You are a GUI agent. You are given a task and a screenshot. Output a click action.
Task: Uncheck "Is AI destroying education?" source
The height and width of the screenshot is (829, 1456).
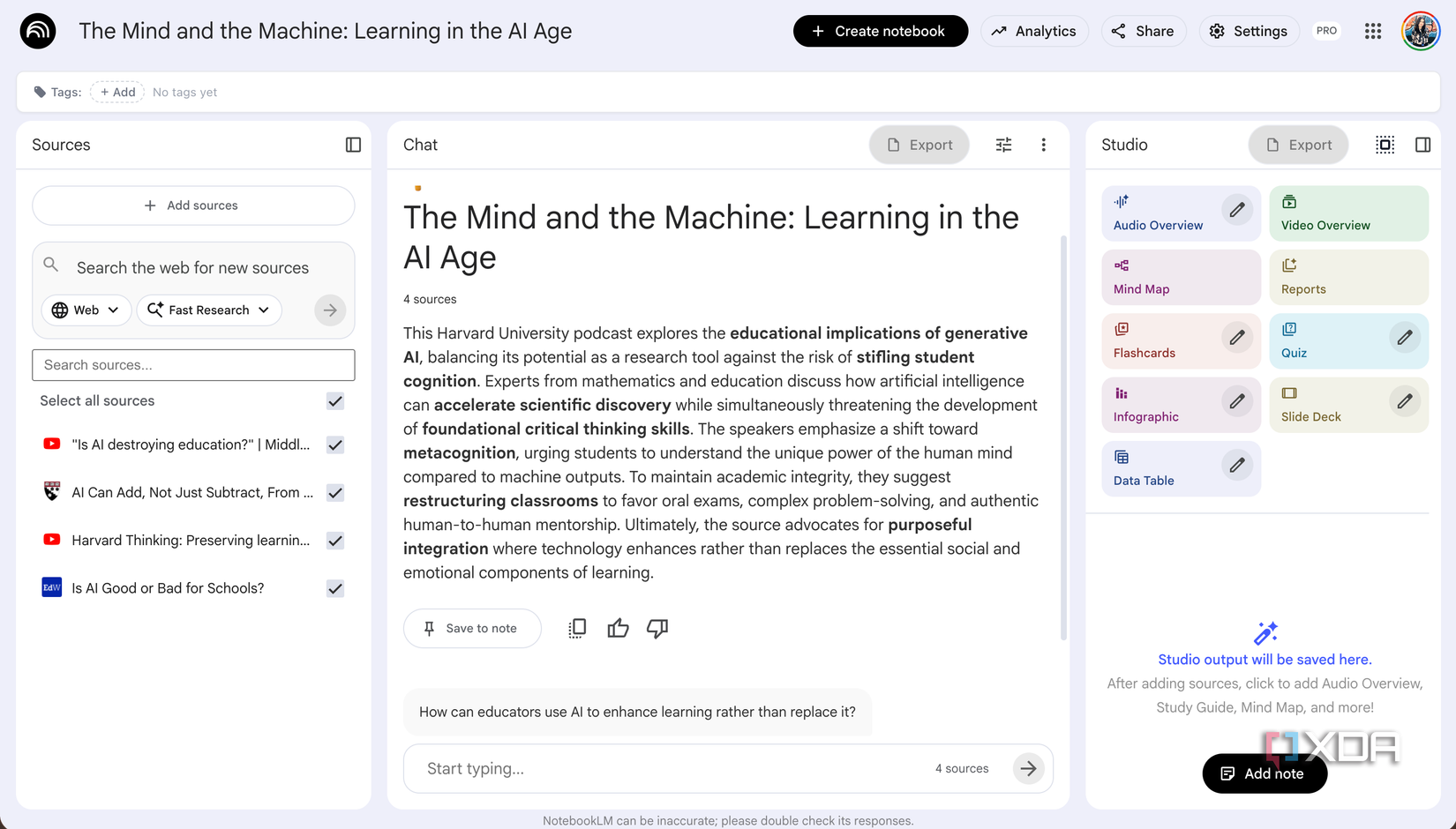tap(335, 445)
